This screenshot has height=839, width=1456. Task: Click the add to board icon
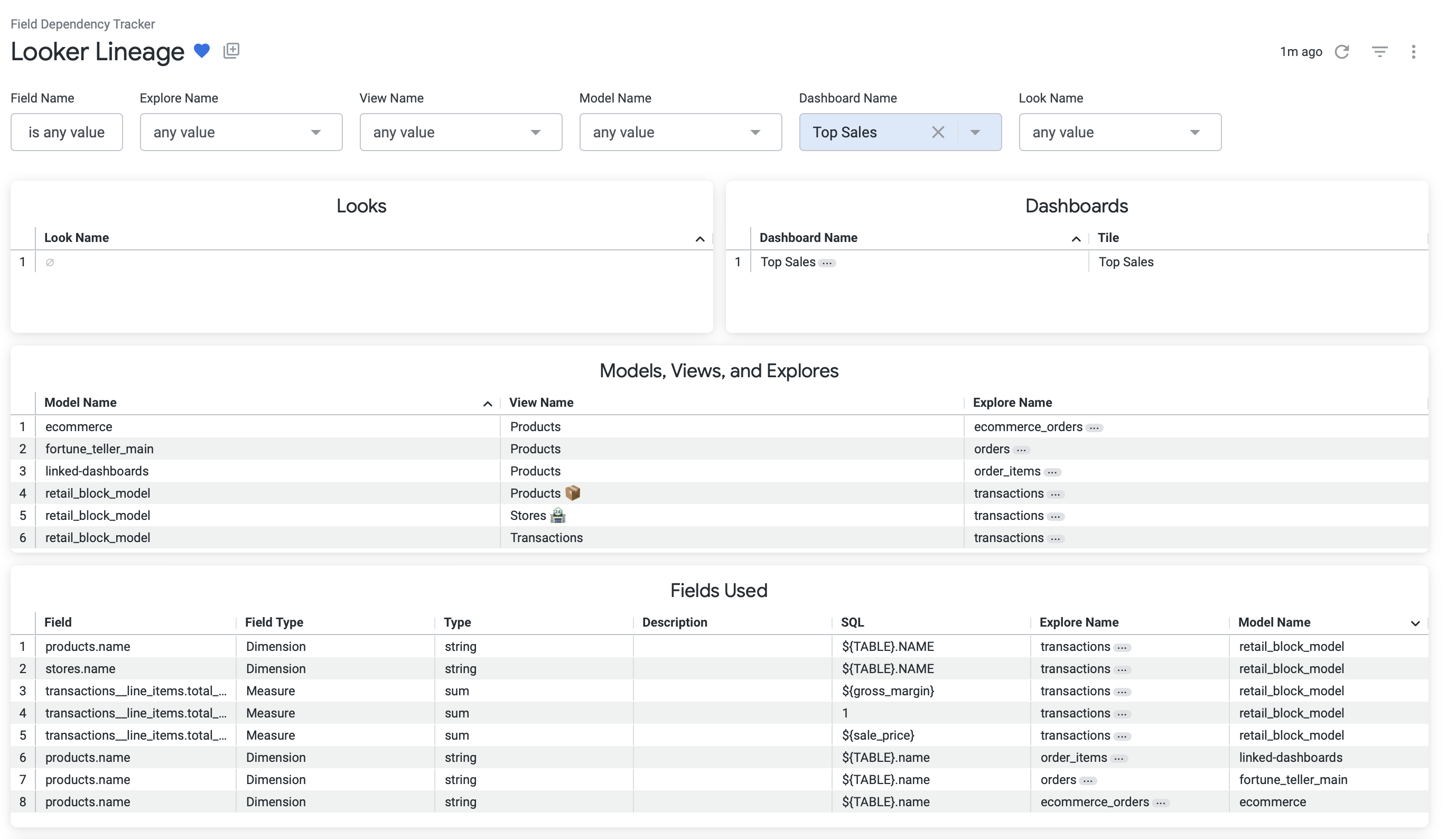click(x=231, y=51)
